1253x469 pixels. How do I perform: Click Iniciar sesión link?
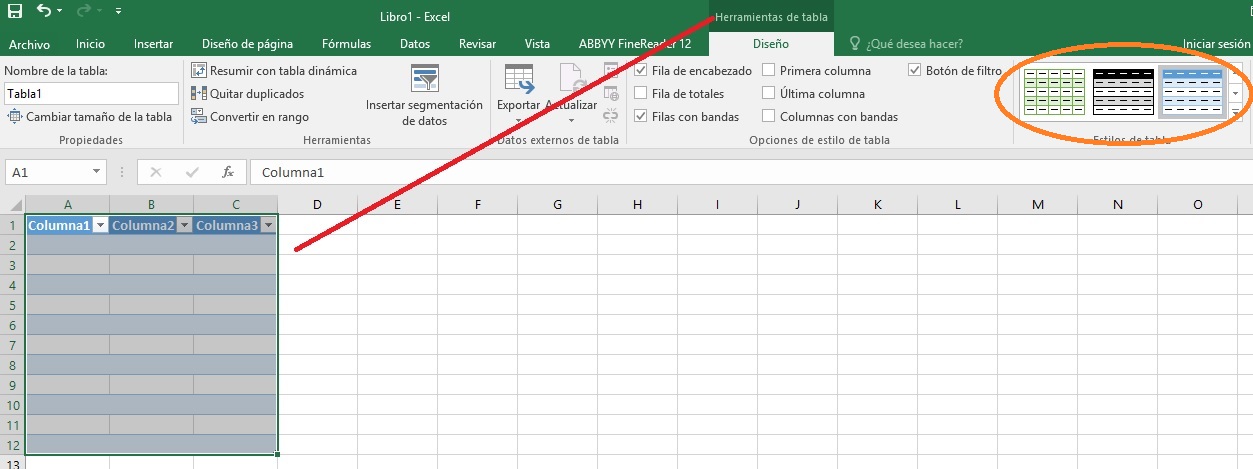point(1215,44)
